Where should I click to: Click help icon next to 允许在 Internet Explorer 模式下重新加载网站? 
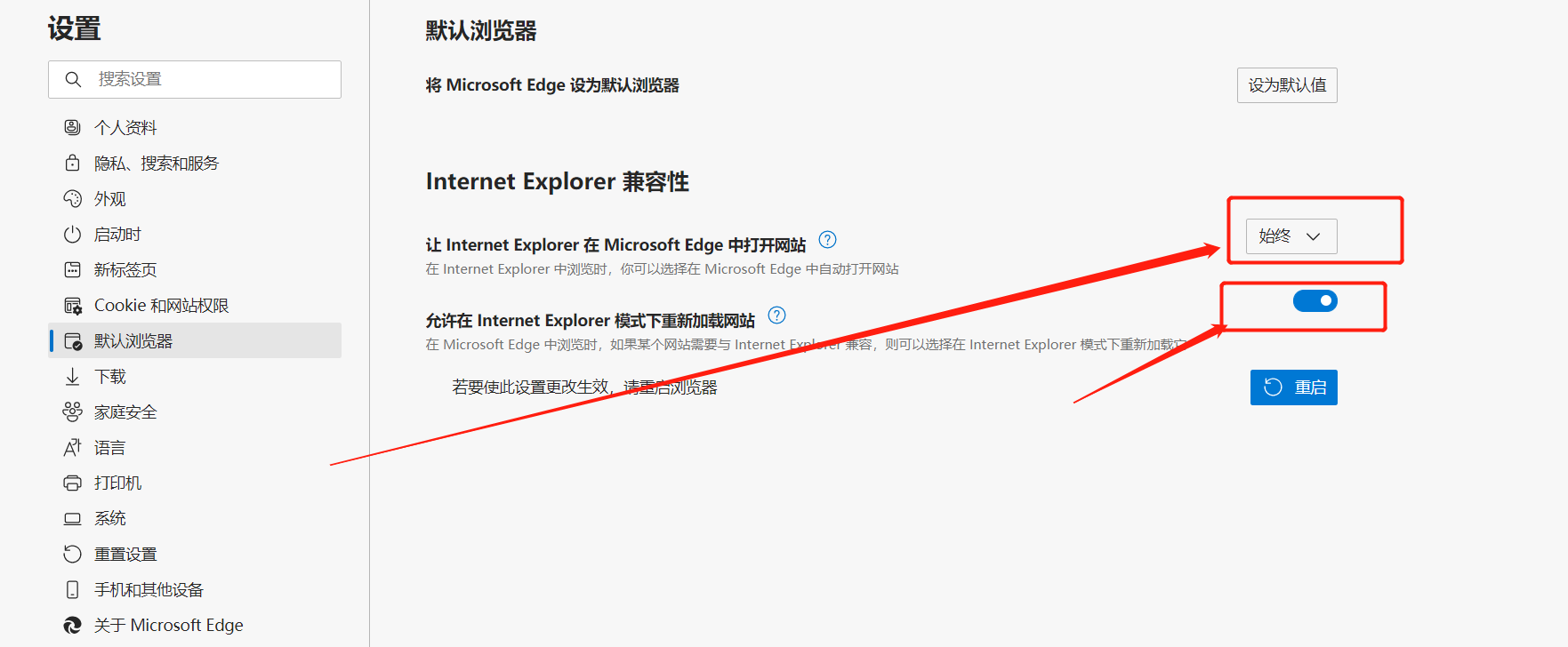click(776, 316)
